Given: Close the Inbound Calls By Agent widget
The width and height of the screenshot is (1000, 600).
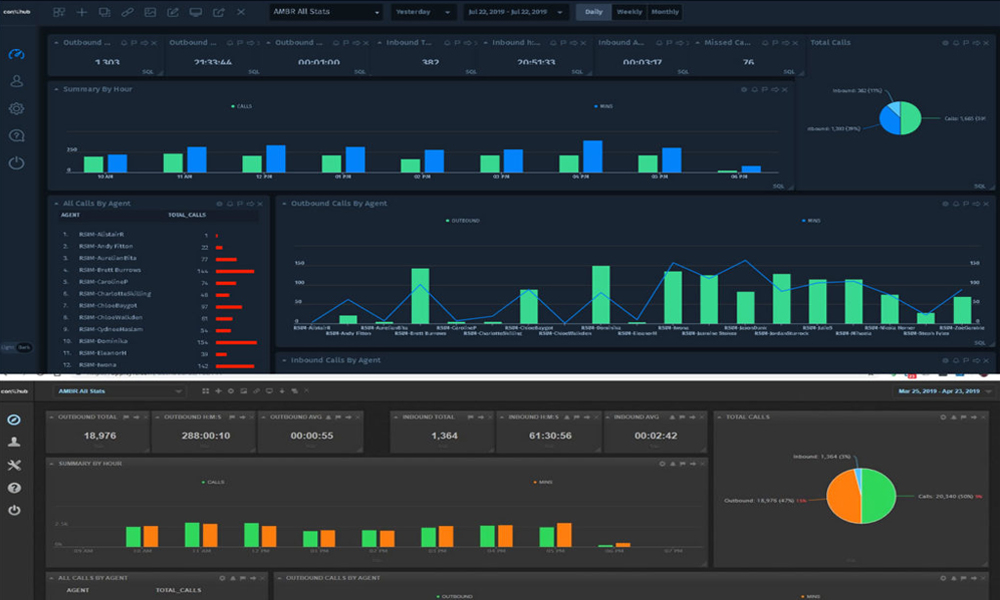Looking at the screenshot, I should coord(986,361).
